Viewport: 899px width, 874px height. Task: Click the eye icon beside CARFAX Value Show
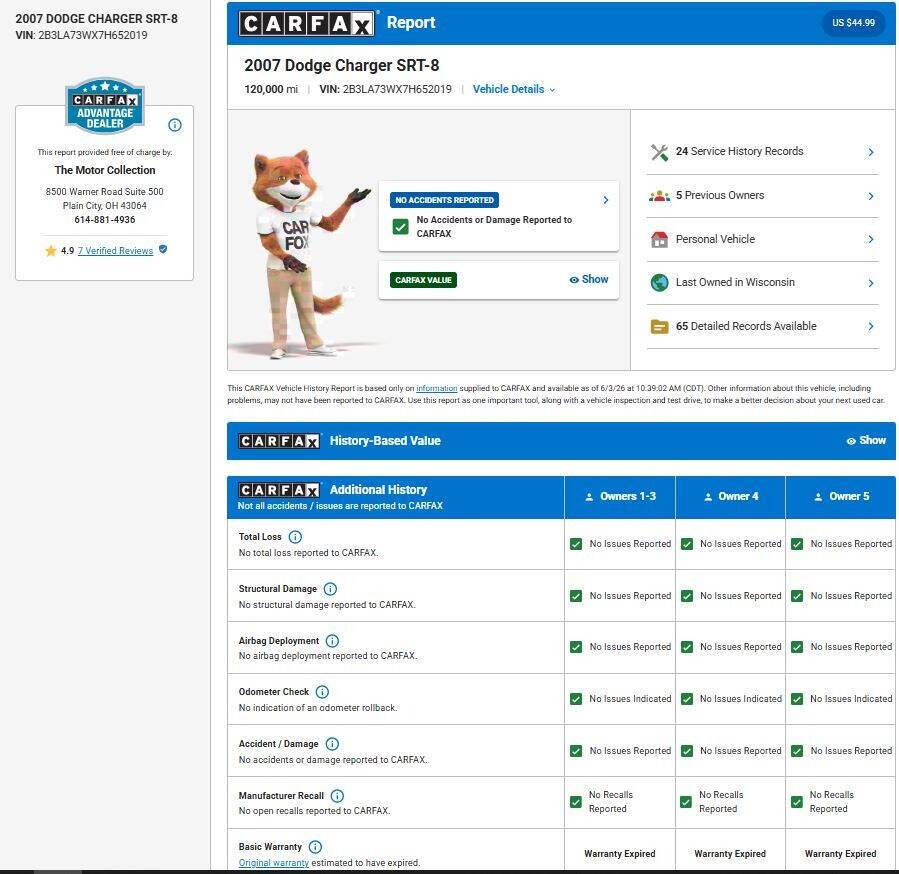point(574,280)
